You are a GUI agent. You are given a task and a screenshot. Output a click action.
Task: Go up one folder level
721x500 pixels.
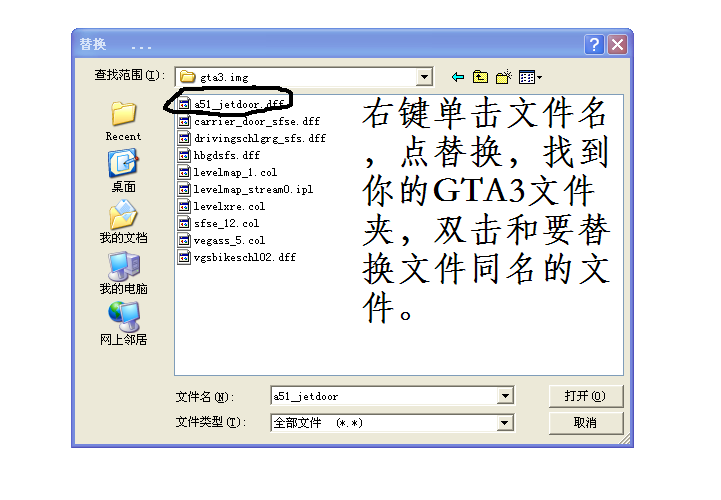pos(481,77)
